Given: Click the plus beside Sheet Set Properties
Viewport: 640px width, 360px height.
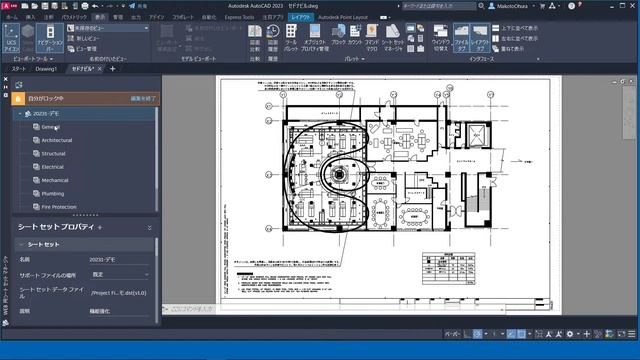Looking at the screenshot, I should pos(100,227).
